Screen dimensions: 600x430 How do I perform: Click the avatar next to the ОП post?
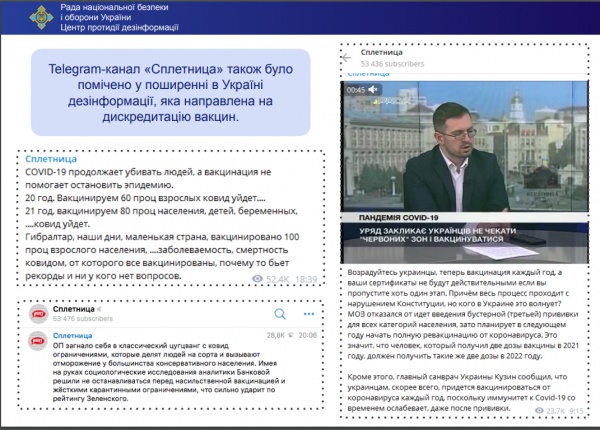coord(38,341)
